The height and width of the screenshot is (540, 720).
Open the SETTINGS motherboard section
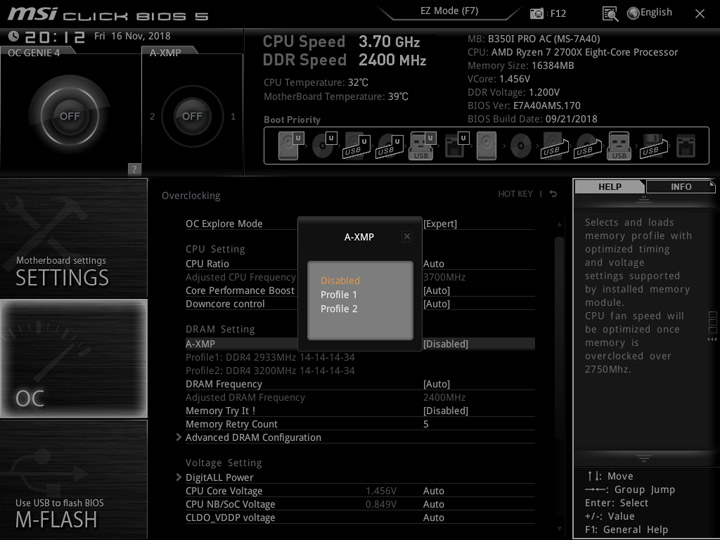pos(73,237)
